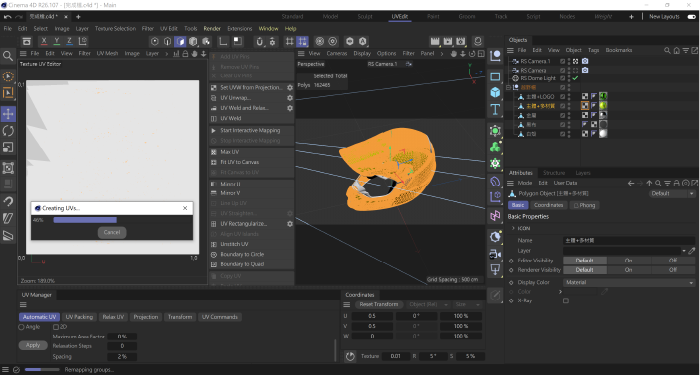Image resolution: width=700 pixels, height=375 pixels.
Task: Open the Default attributes mode dropdown
Action: click(672, 193)
